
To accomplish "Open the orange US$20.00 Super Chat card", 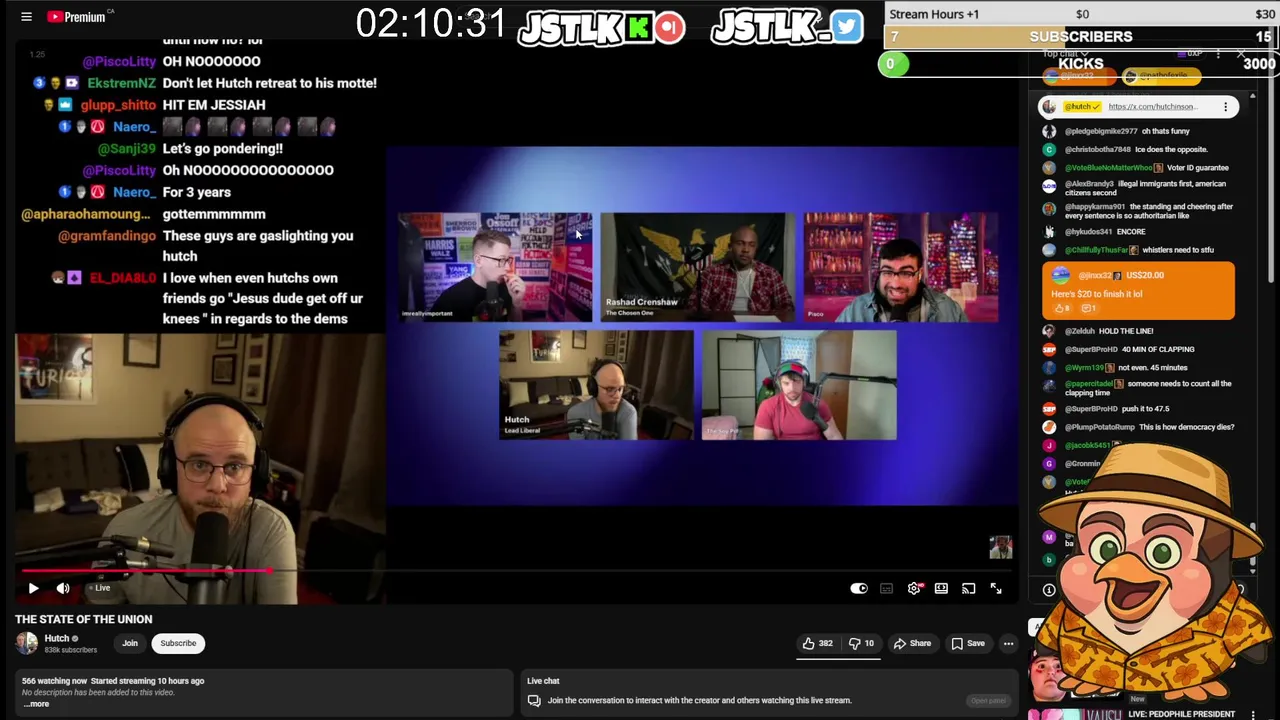I will (x=1138, y=291).
